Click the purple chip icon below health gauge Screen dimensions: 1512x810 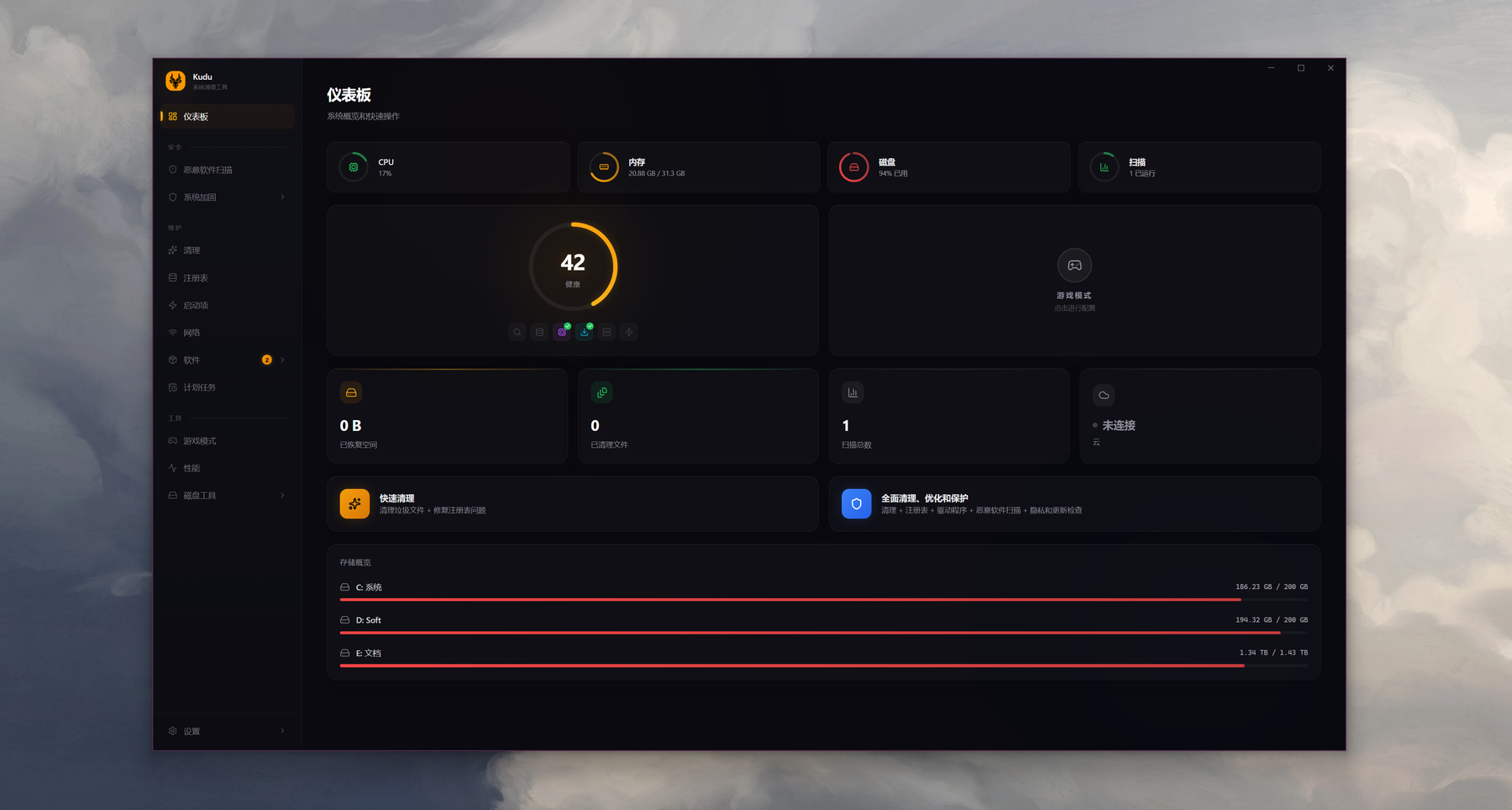tap(562, 332)
